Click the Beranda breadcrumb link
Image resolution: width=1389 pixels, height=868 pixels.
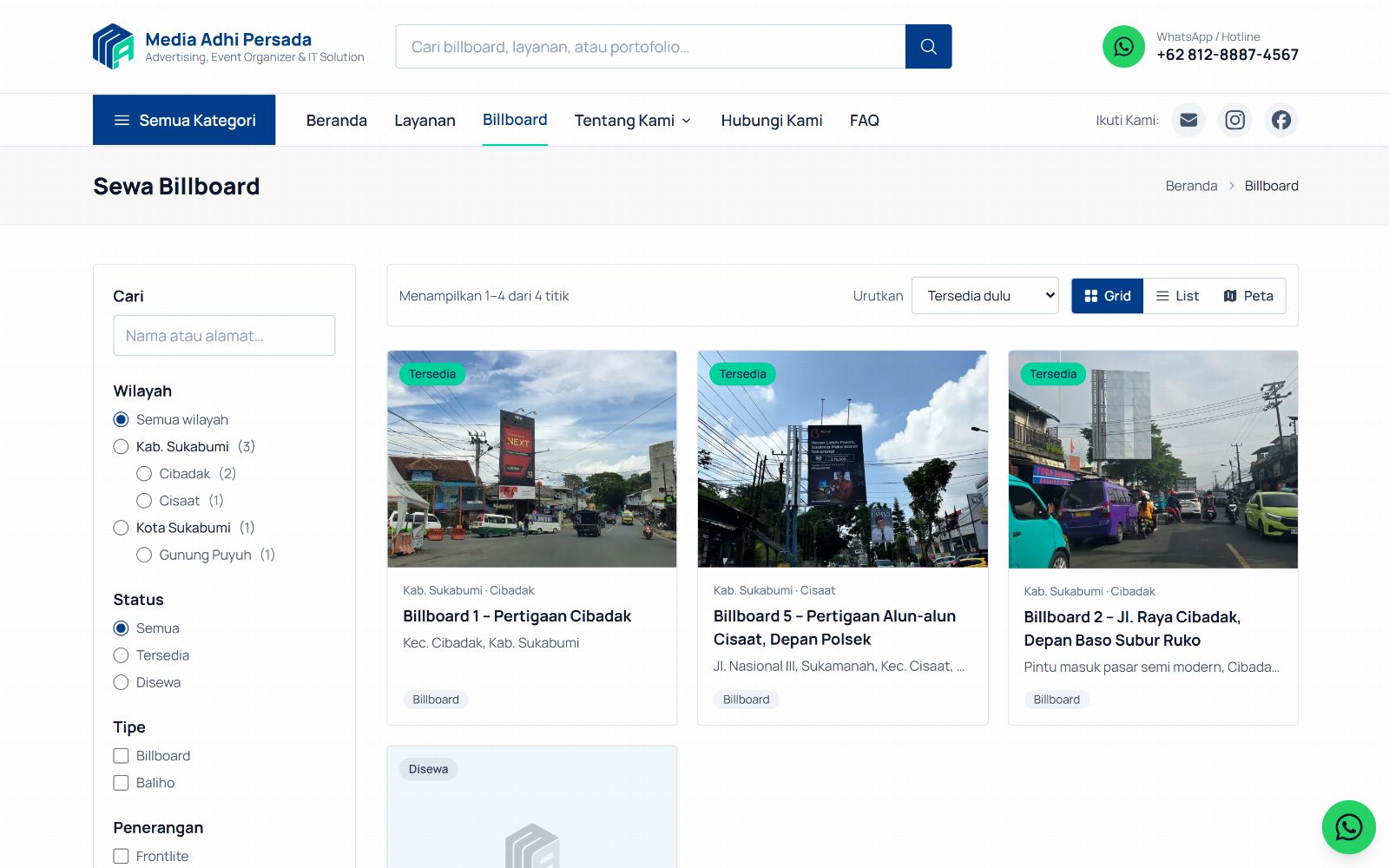pyautogui.click(x=1191, y=186)
